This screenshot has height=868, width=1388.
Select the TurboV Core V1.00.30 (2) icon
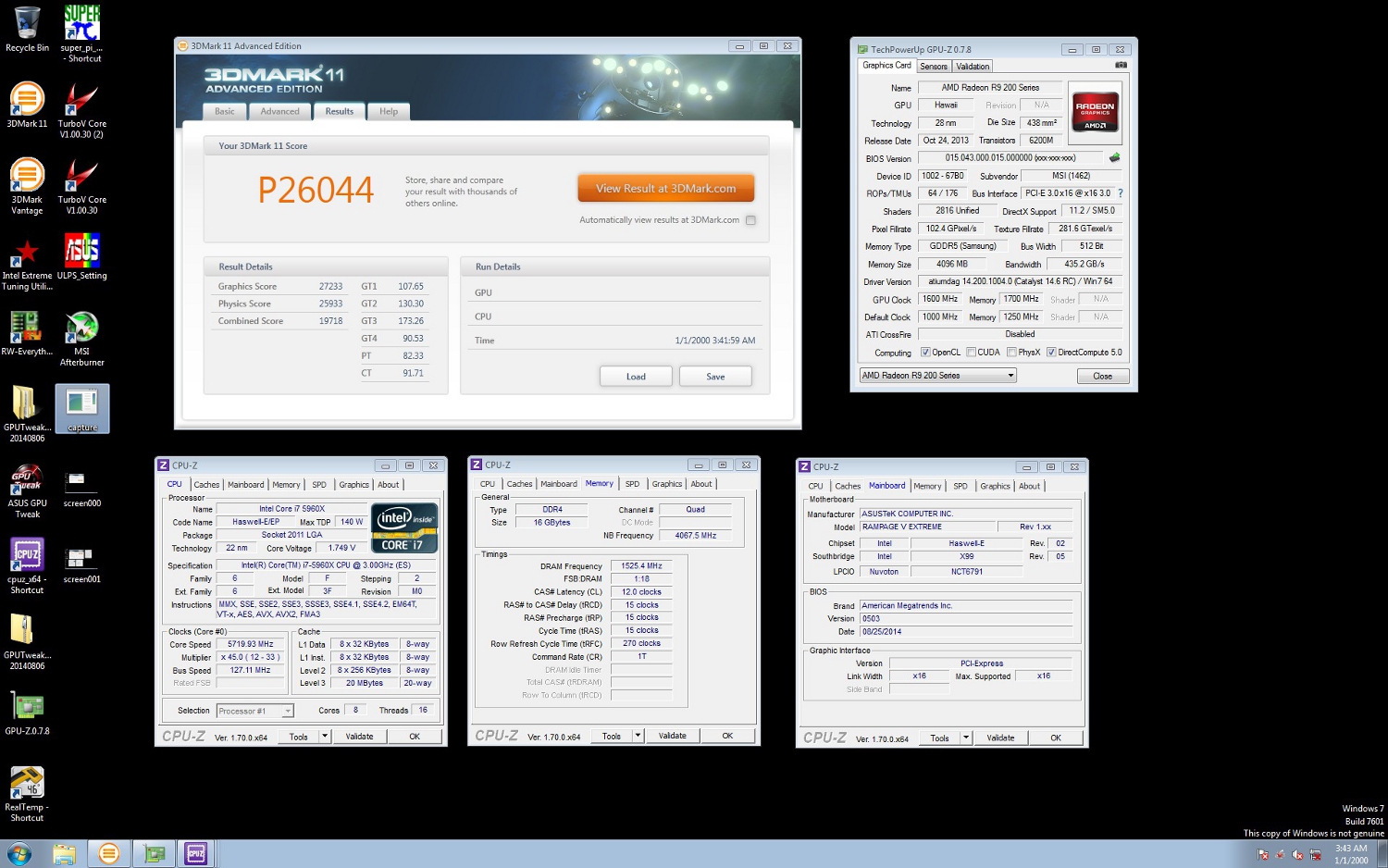tap(81, 109)
